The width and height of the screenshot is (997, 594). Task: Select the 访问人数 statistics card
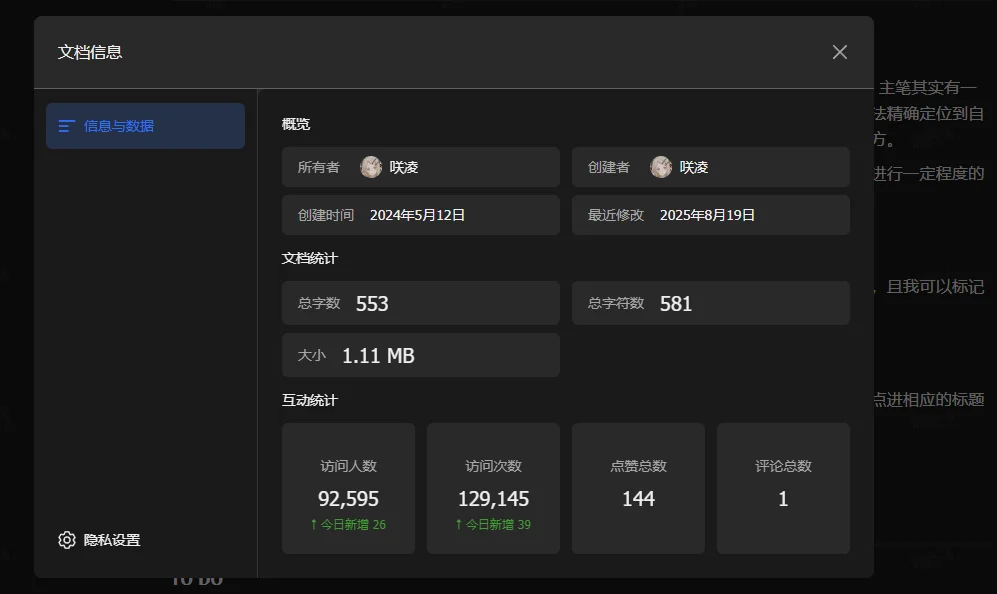coord(348,488)
